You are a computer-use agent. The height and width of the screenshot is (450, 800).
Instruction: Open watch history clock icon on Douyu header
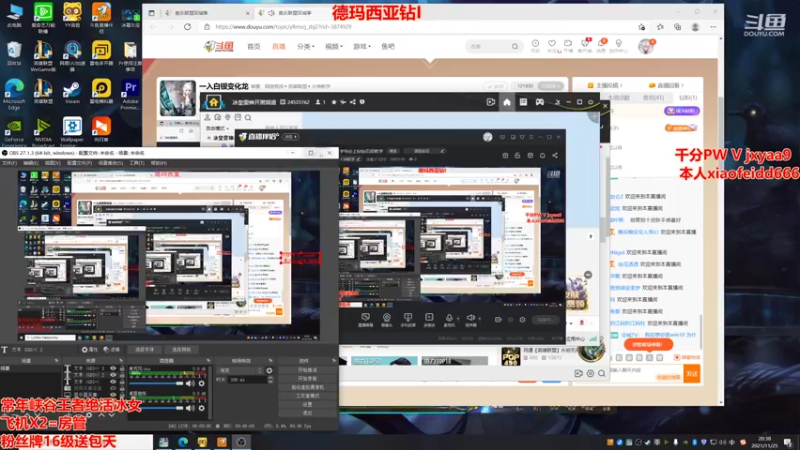(x=535, y=44)
